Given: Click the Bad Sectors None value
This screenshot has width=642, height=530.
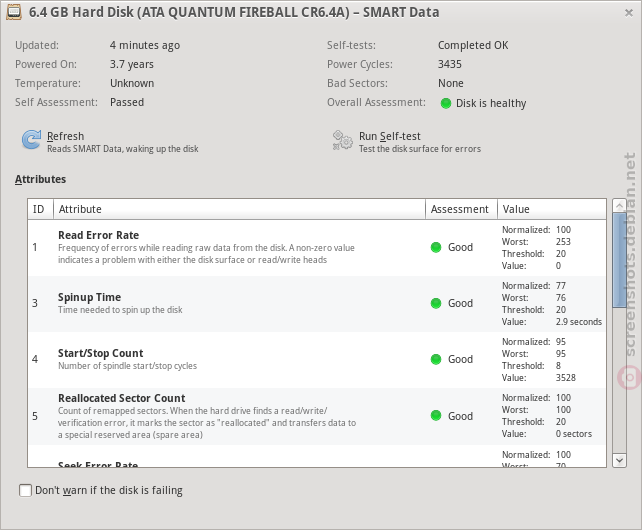Looking at the screenshot, I should (x=450, y=83).
